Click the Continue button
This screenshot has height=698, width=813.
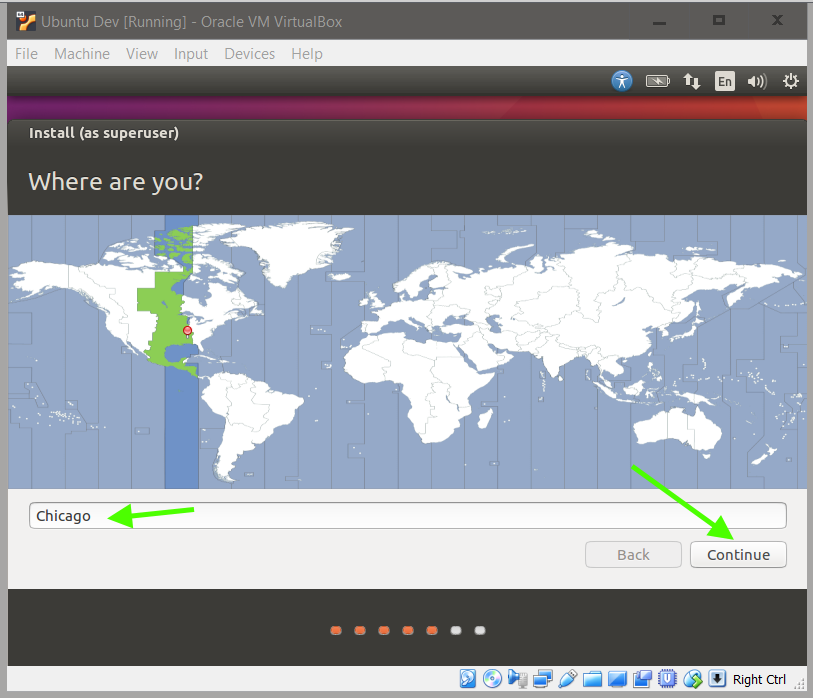click(x=738, y=555)
